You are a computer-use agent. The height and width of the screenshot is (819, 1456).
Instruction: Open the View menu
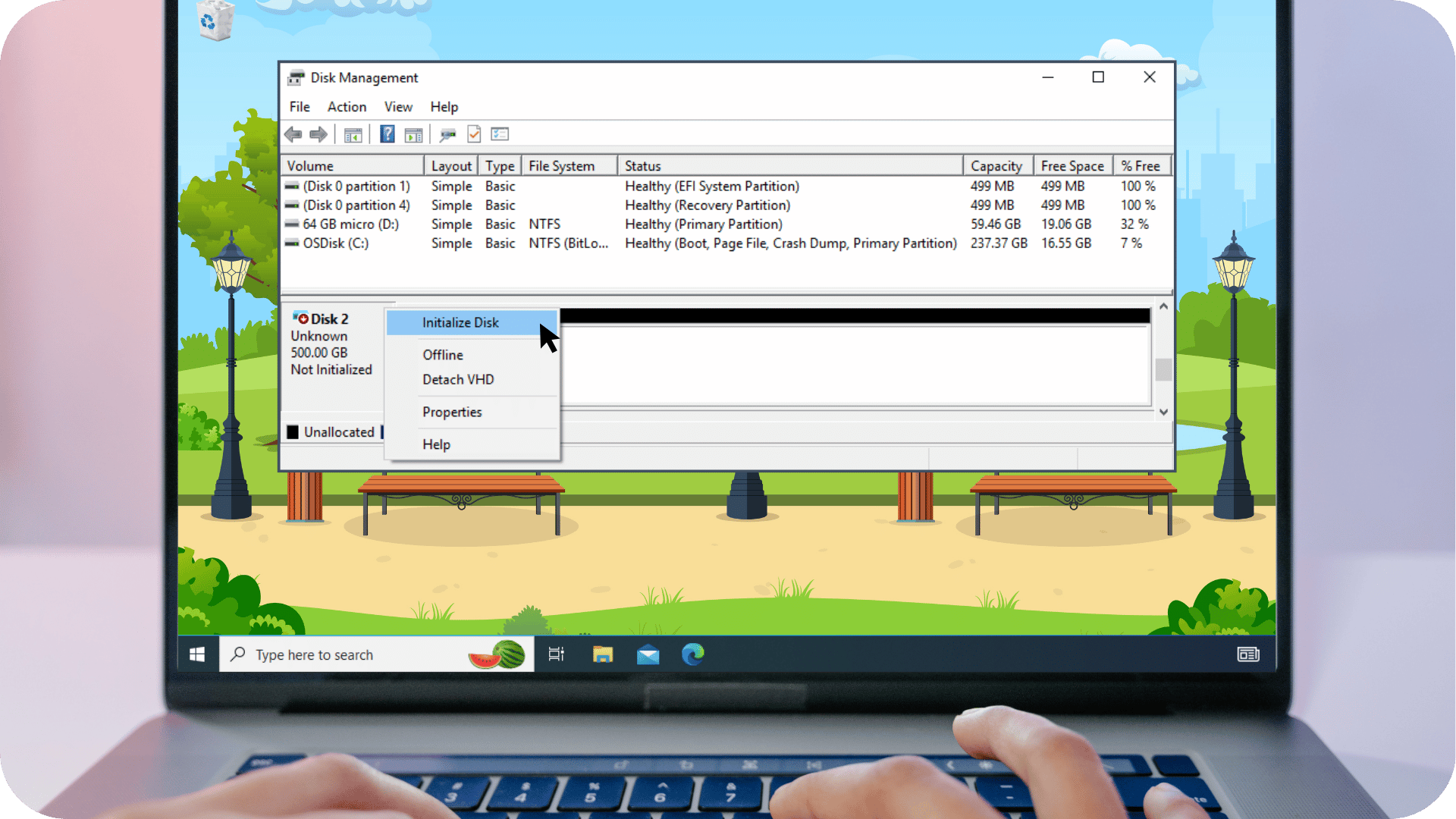pyautogui.click(x=397, y=106)
